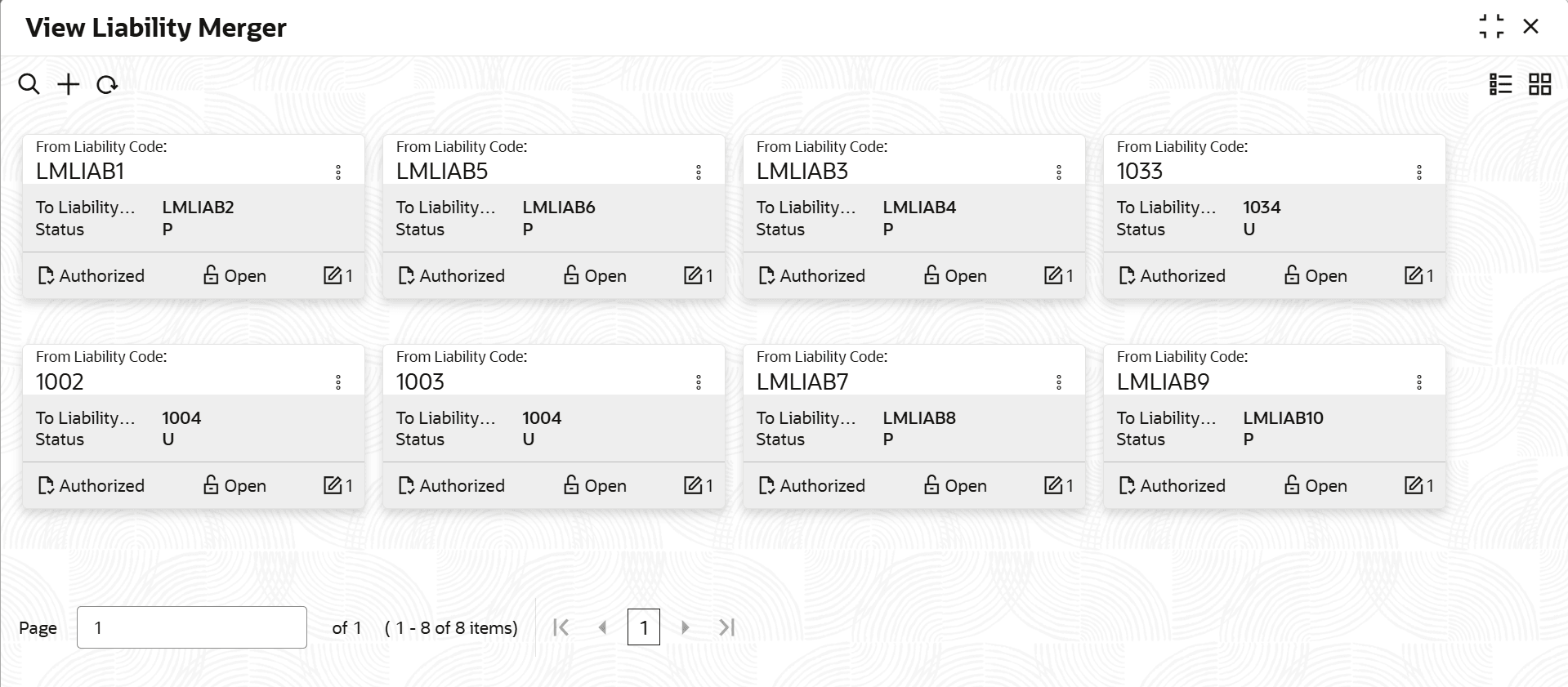This screenshot has height=687, width=1568.
Task: Click the modification count icon on card 1003
Action: coord(693,485)
